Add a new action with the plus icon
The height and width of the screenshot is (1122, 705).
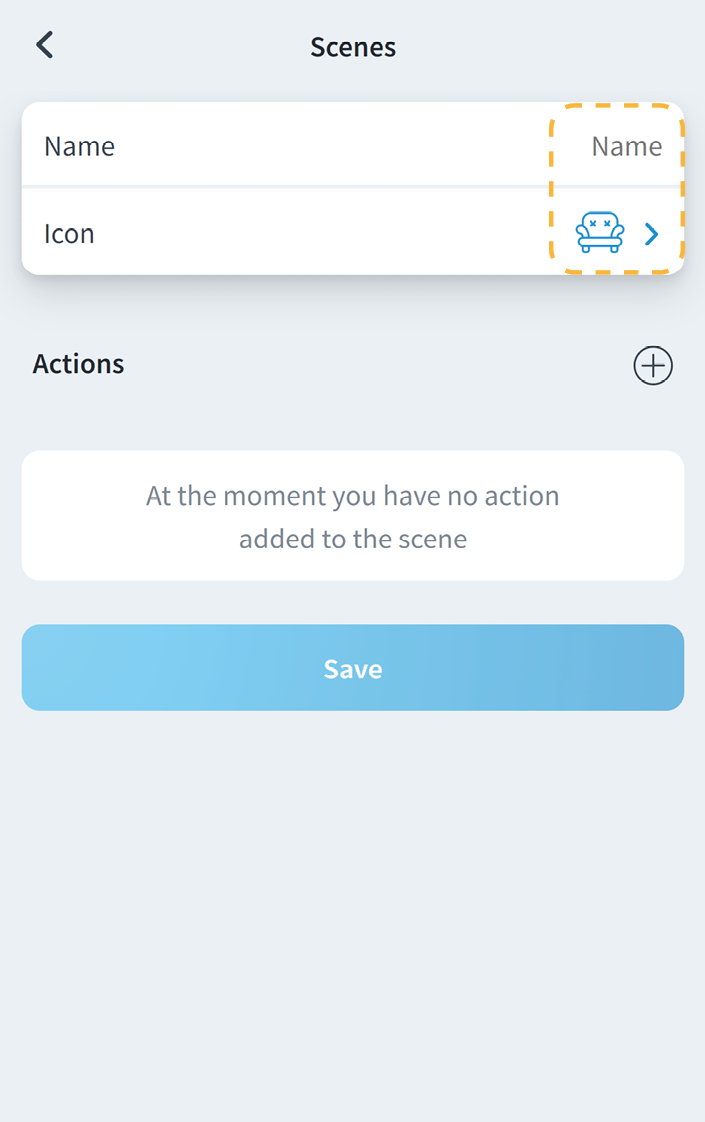(653, 366)
